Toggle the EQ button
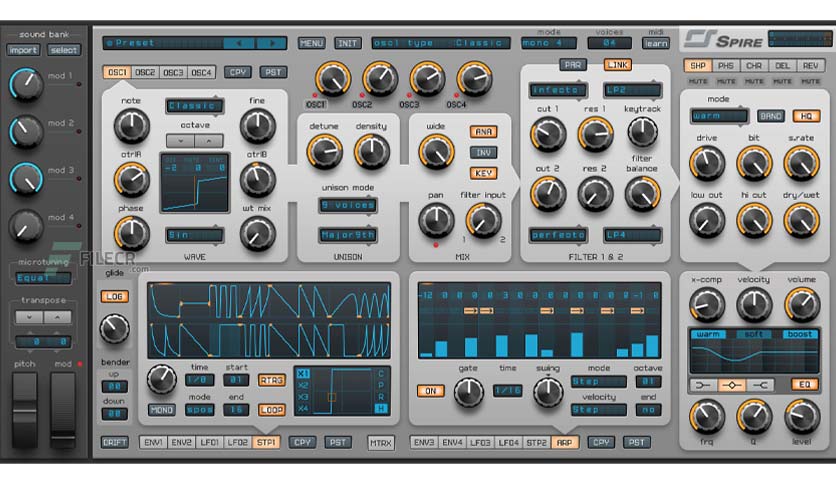This screenshot has height=484, width=836. [805, 385]
